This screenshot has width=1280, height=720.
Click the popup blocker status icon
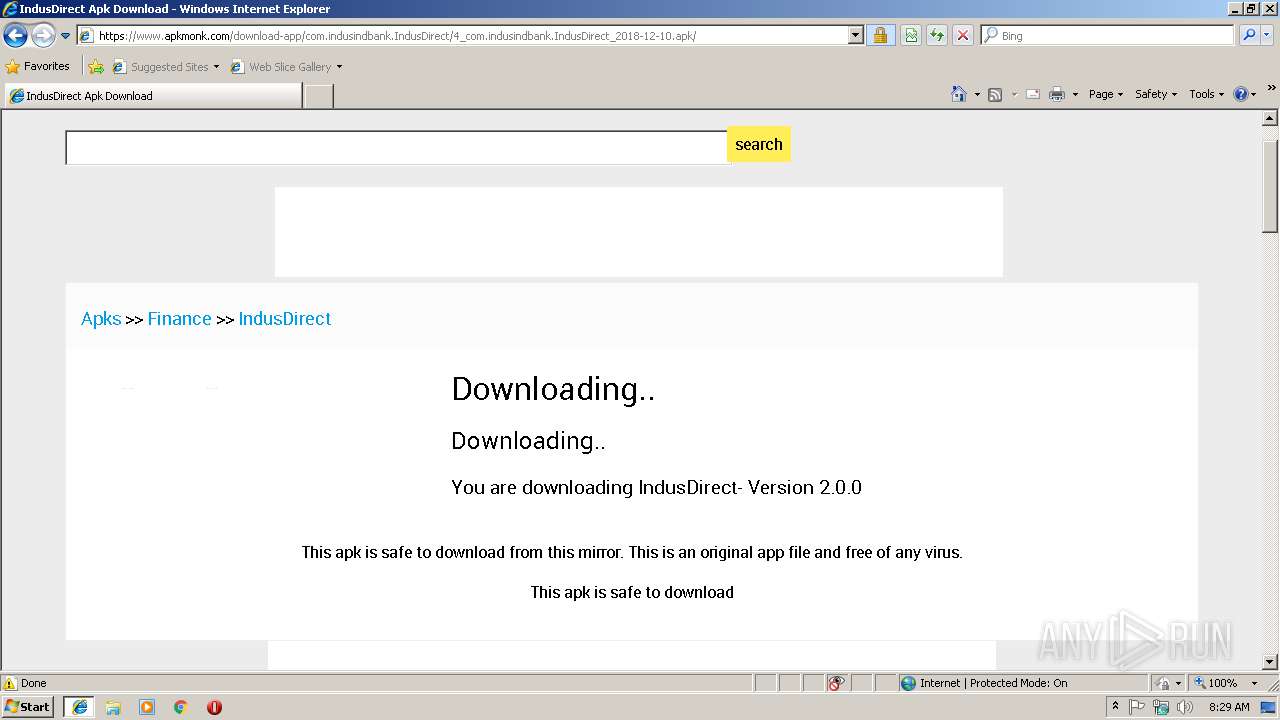[x=836, y=683]
